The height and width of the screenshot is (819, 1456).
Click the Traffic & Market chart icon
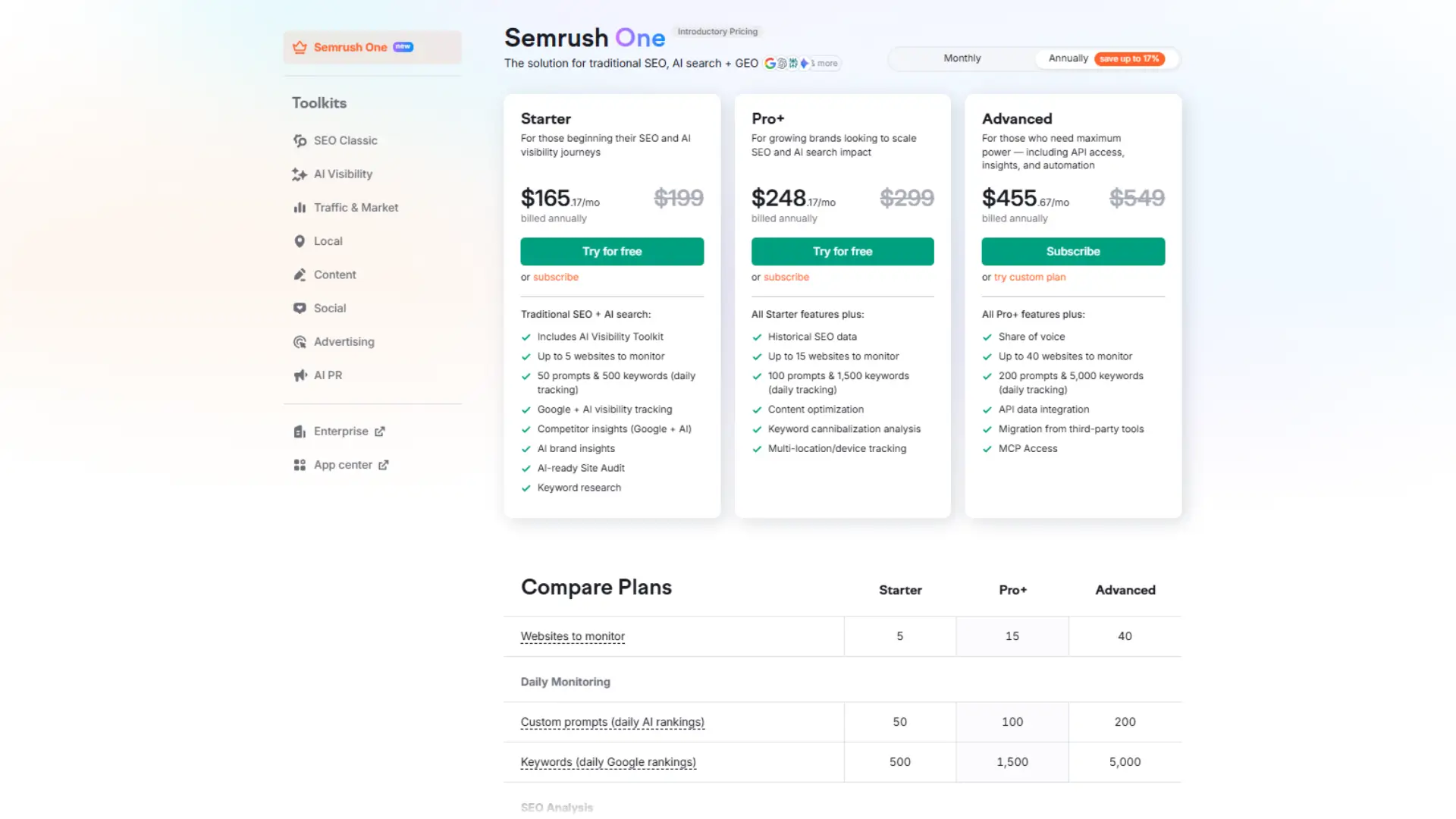click(300, 207)
